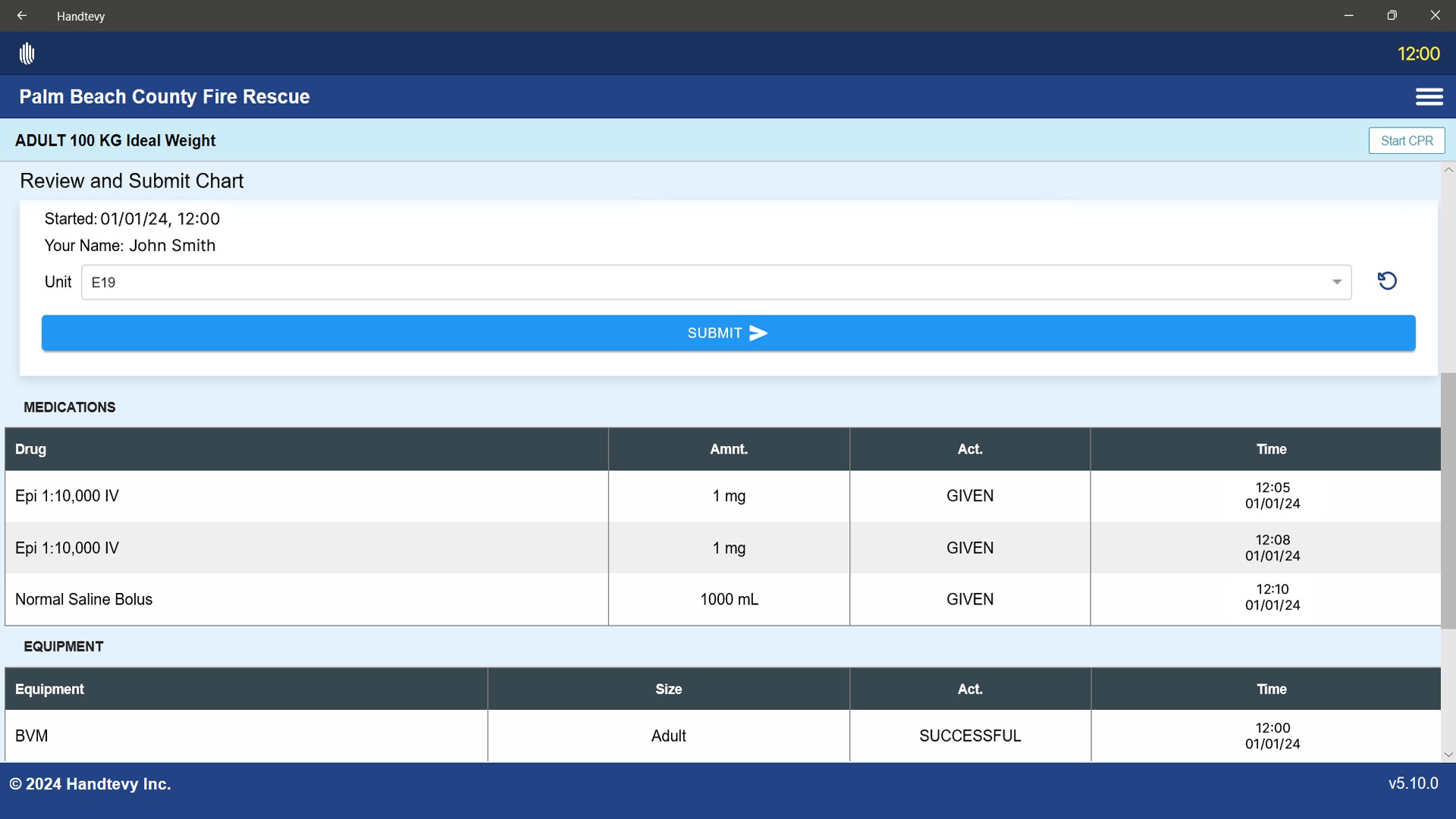Click the MEDICATIONS section header
1456x819 pixels.
69,407
